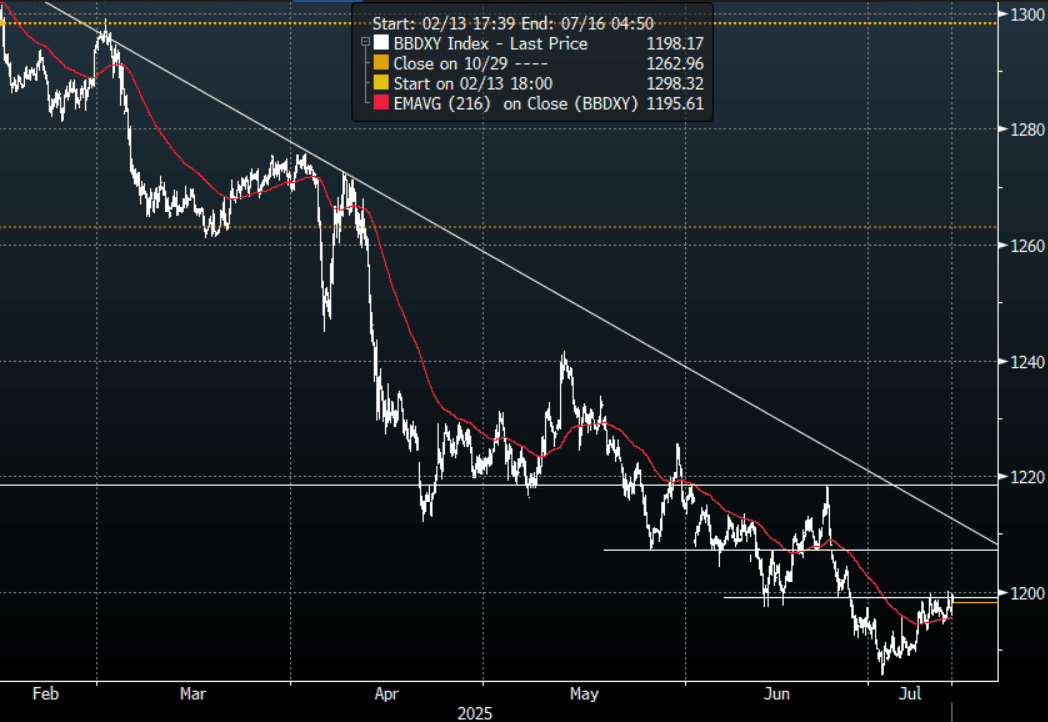Select the 'Start on 02/13 18:00' legend entry
Screen dimensions: 1048x722
(x=473, y=84)
